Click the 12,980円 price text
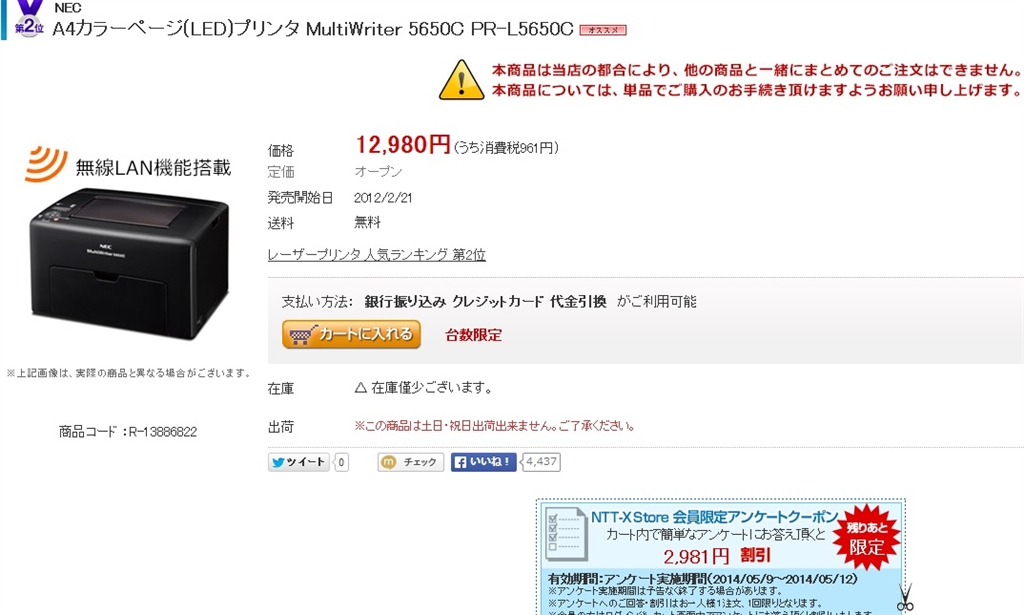The height and width of the screenshot is (615, 1024). point(403,144)
